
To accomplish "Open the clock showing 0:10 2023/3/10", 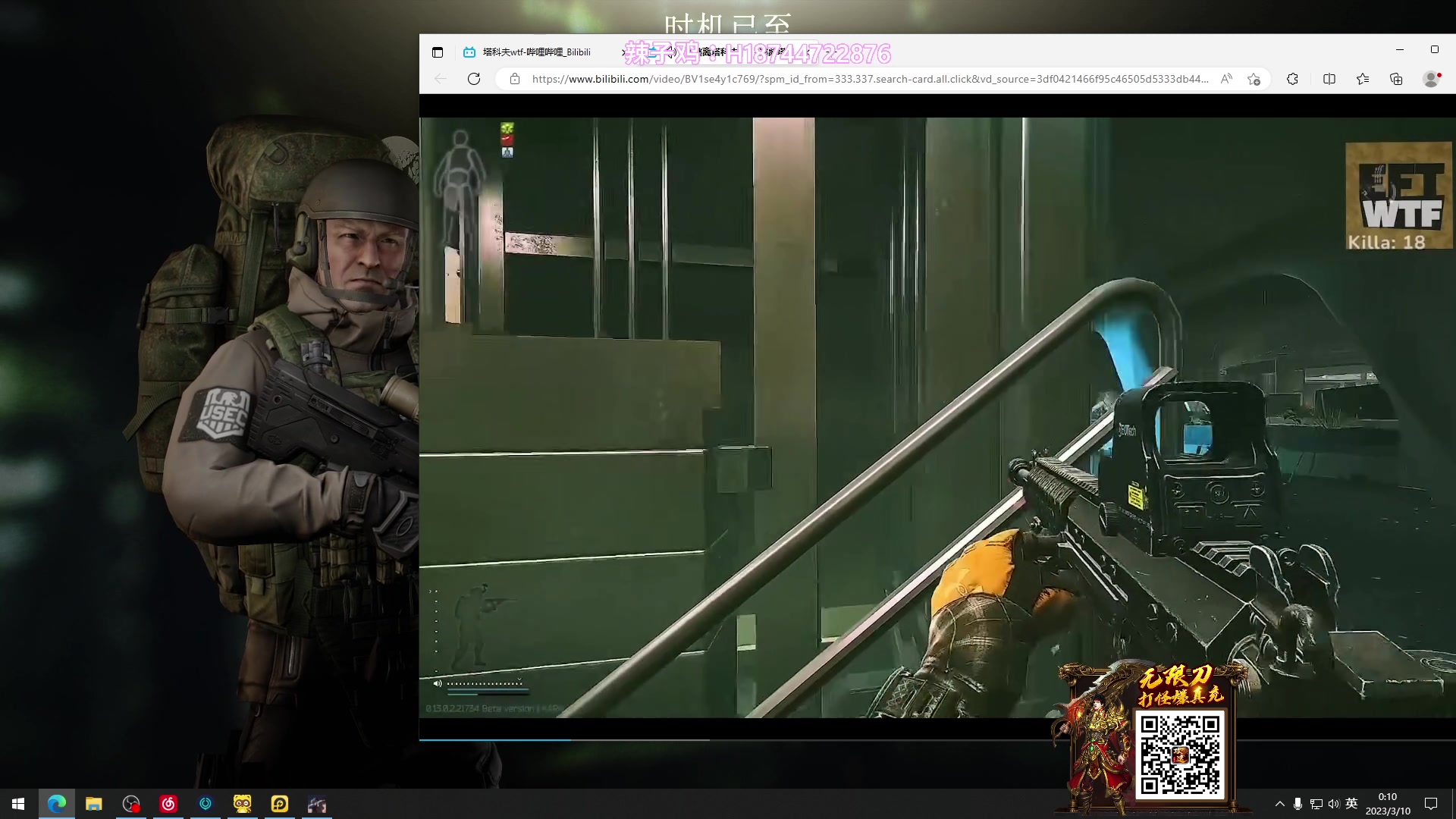I will [1388, 804].
